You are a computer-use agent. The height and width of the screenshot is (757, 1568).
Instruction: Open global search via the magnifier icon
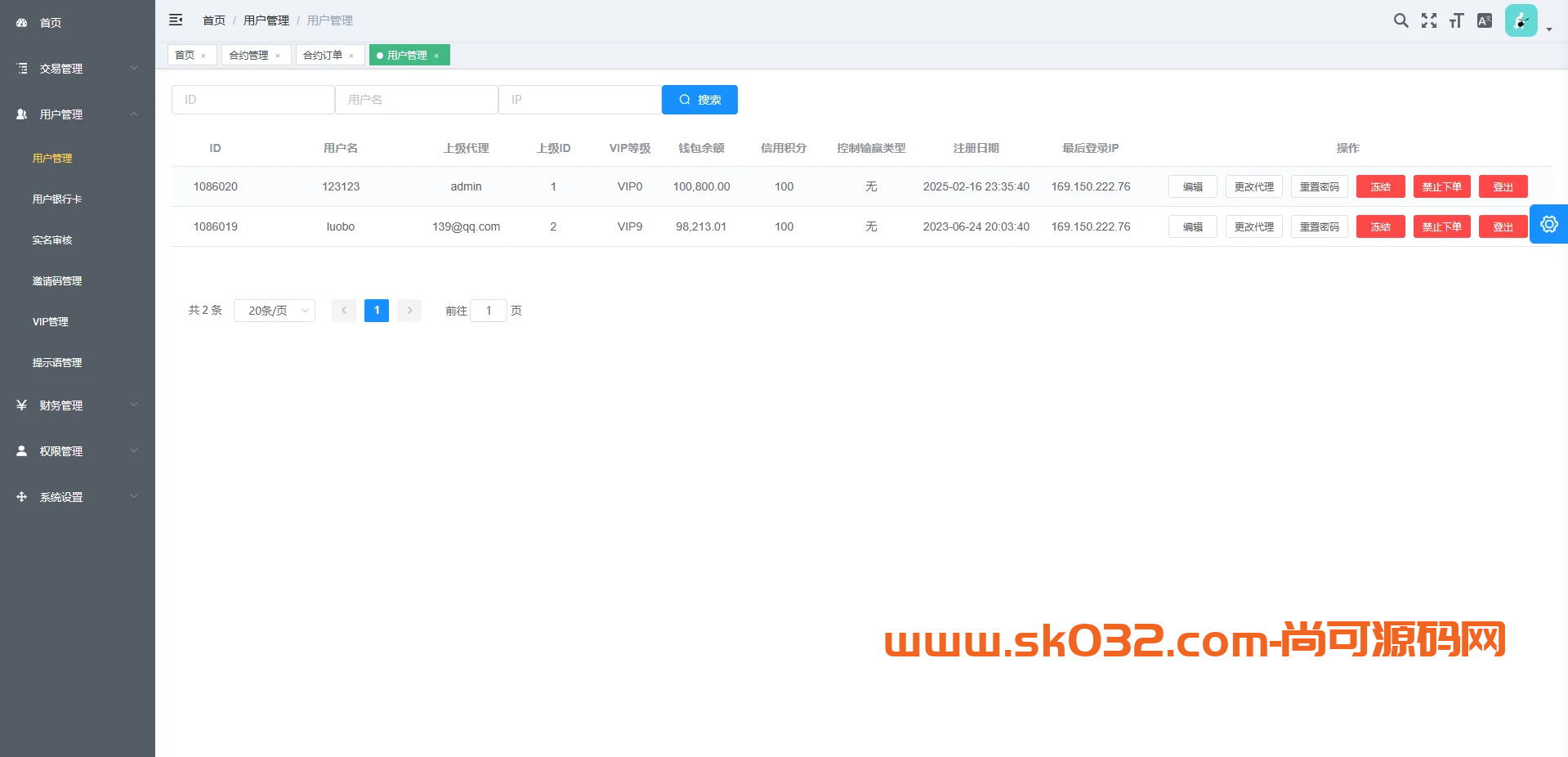[x=1400, y=20]
